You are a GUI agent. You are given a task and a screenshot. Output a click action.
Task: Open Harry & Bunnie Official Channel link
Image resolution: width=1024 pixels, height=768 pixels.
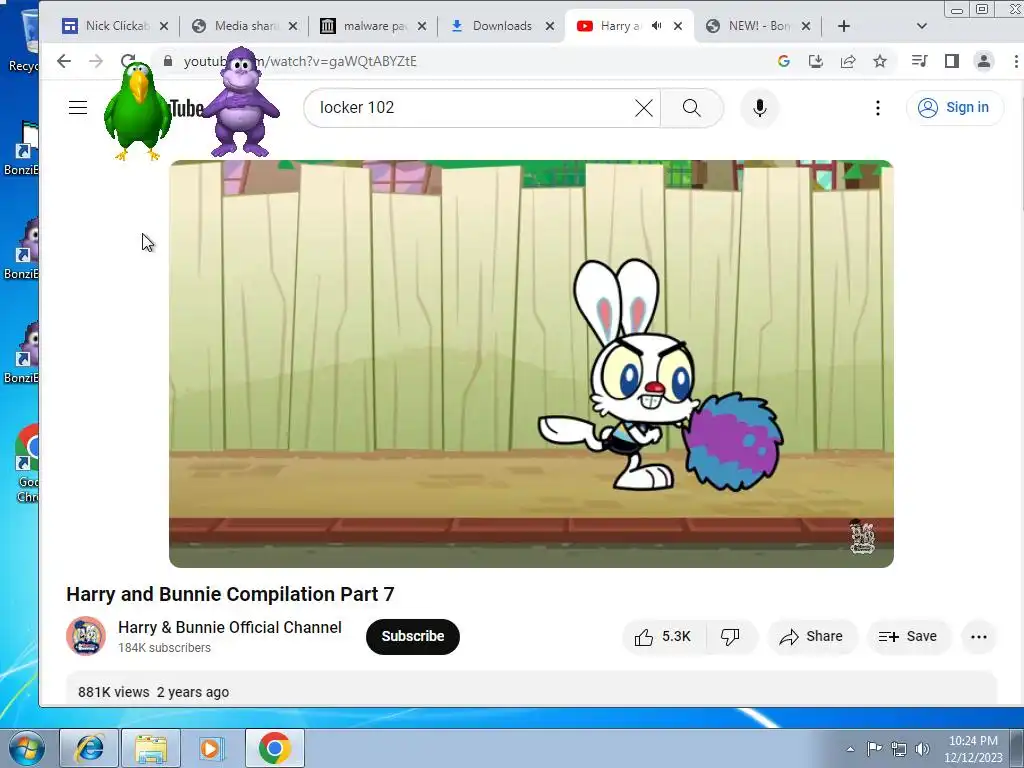pos(230,628)
